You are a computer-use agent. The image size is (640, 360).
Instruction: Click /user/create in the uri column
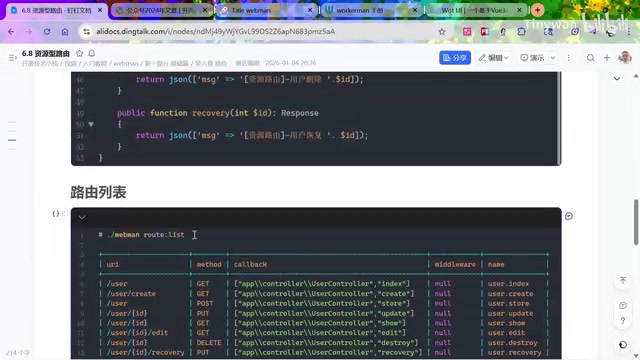pos(131,293)
